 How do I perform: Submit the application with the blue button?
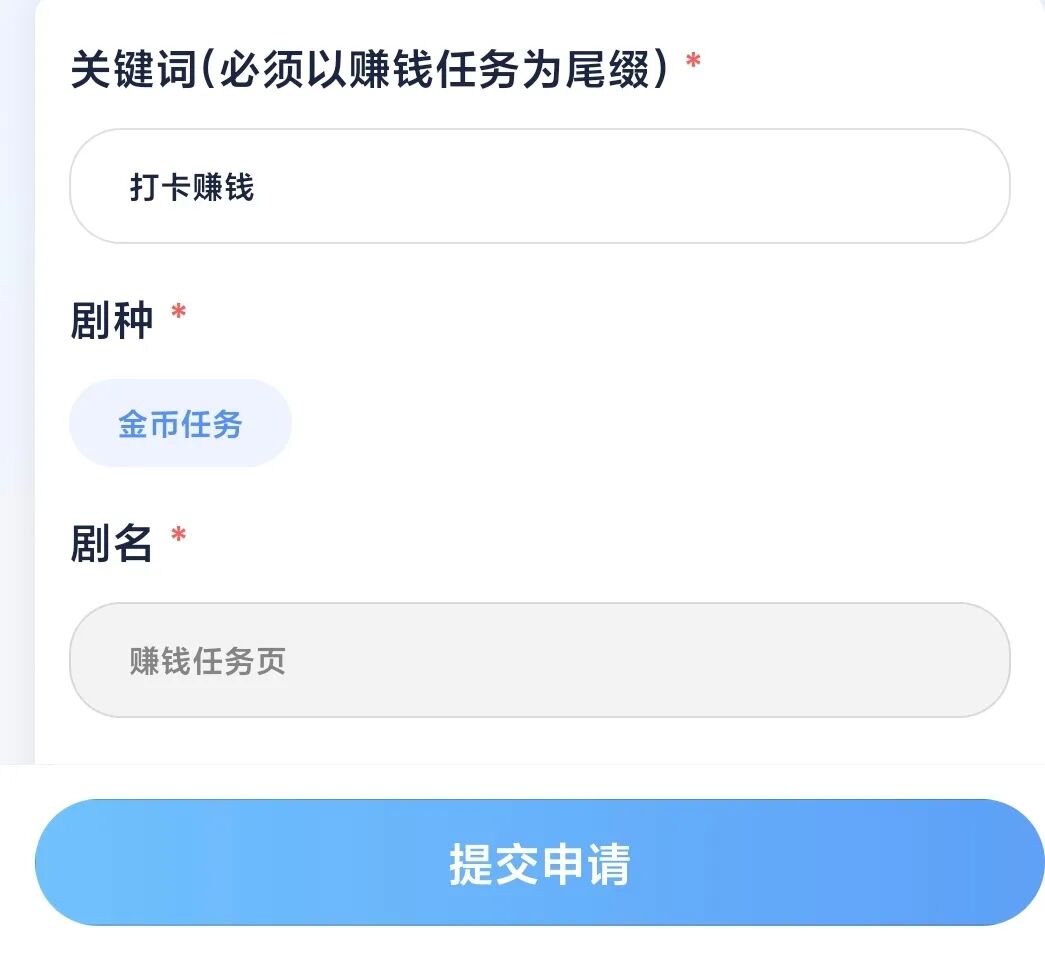tap(539, 862)
